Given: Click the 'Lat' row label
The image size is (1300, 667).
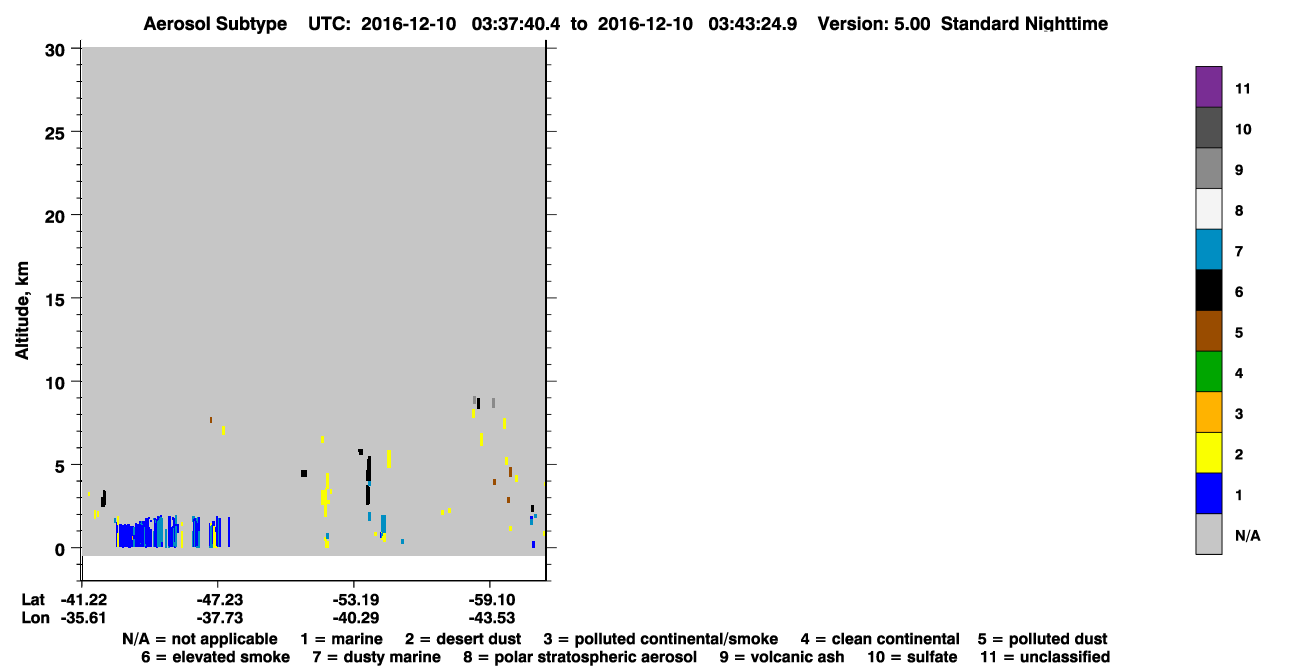Looking at the screenshot, I should point(33,599).
